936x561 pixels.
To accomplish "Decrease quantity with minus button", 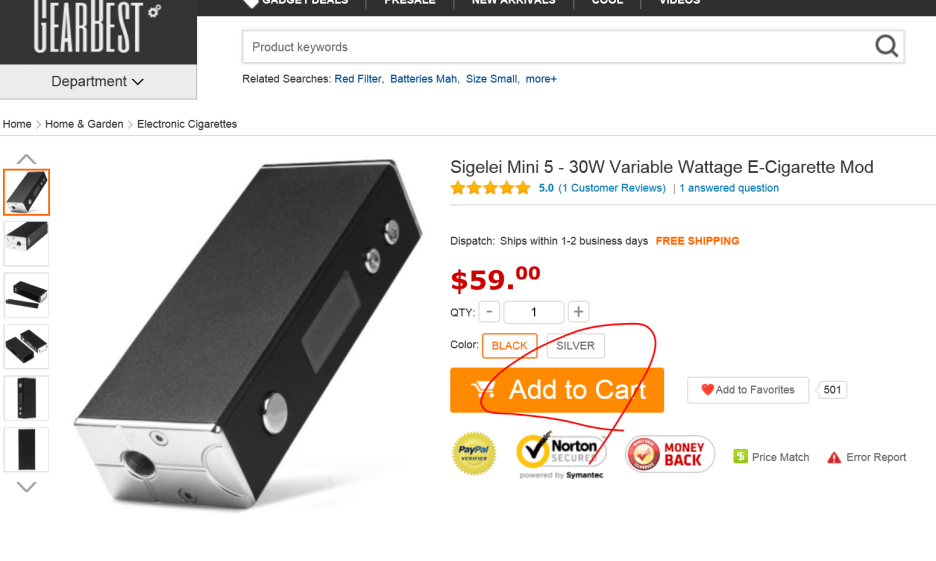I will 489,312.
